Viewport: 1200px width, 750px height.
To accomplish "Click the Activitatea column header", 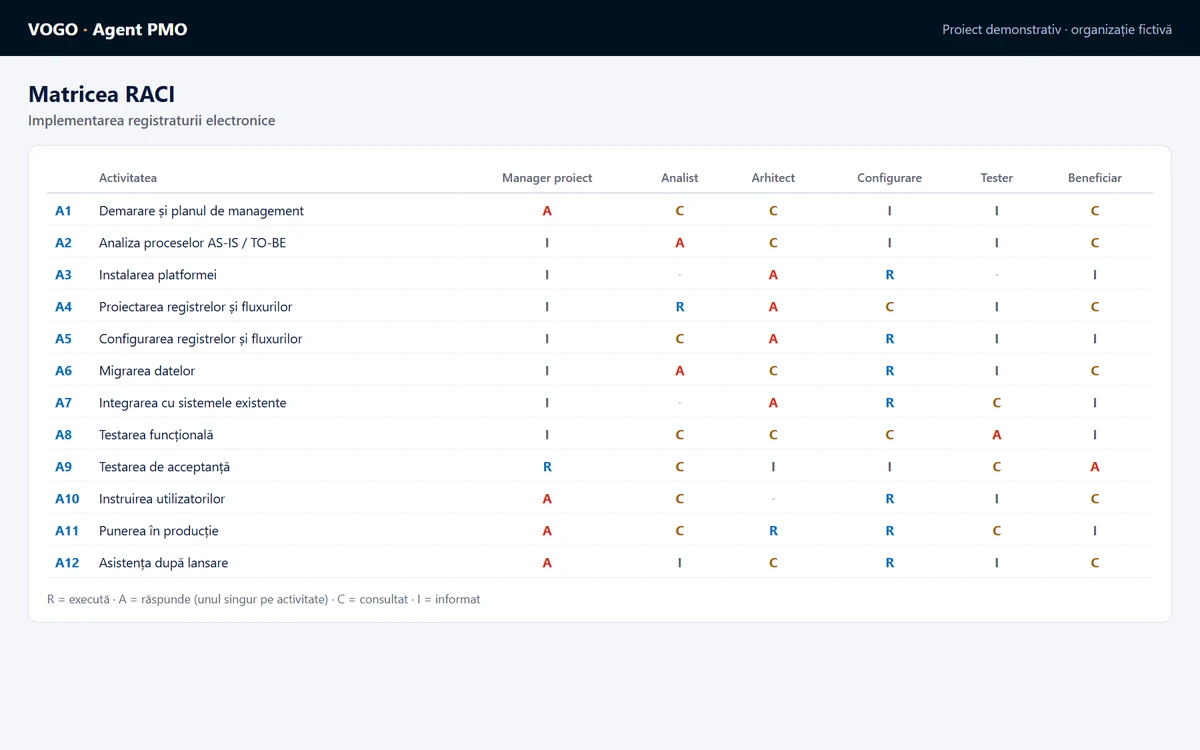I will point(128,178).
